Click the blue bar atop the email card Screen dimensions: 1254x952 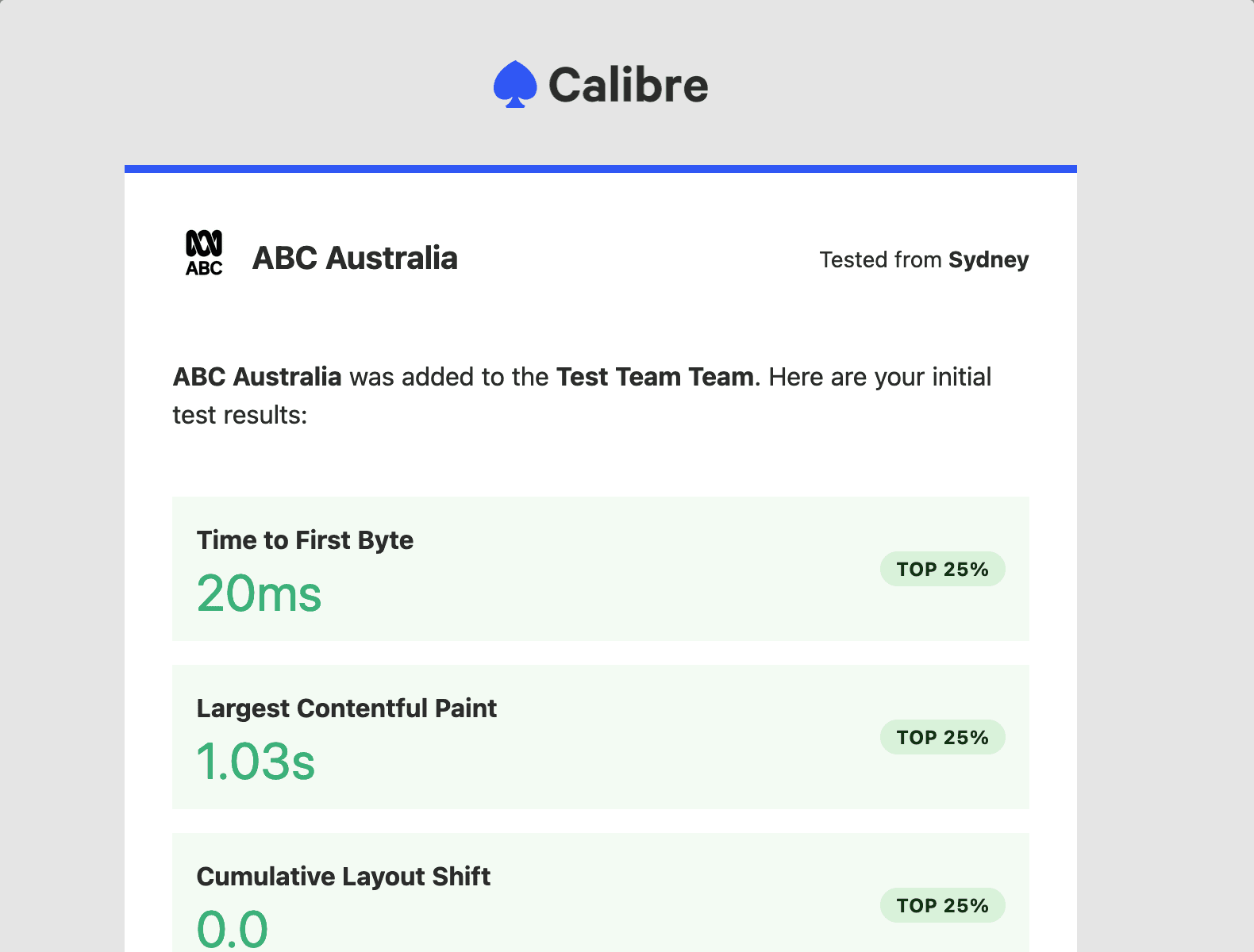(600, 169)
